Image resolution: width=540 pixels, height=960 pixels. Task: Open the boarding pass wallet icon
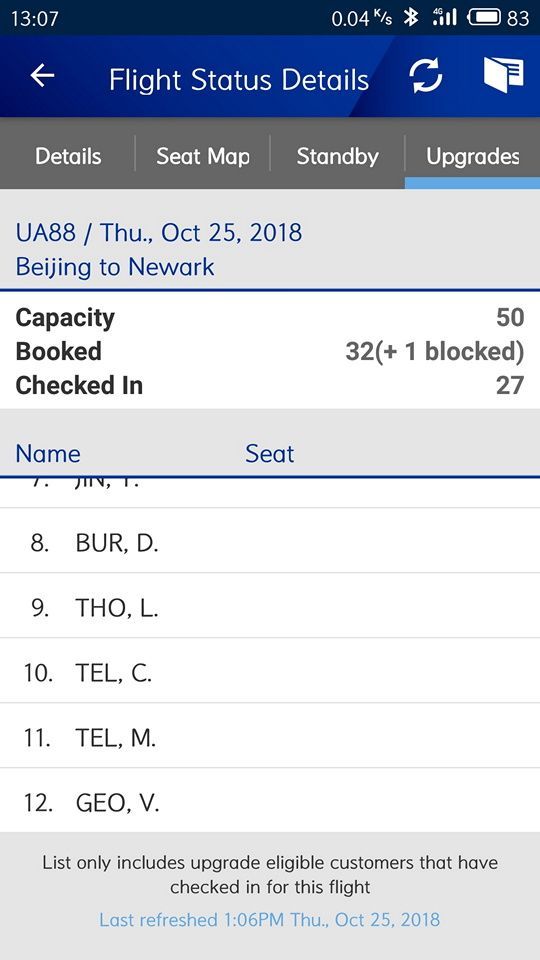point(503,75)
